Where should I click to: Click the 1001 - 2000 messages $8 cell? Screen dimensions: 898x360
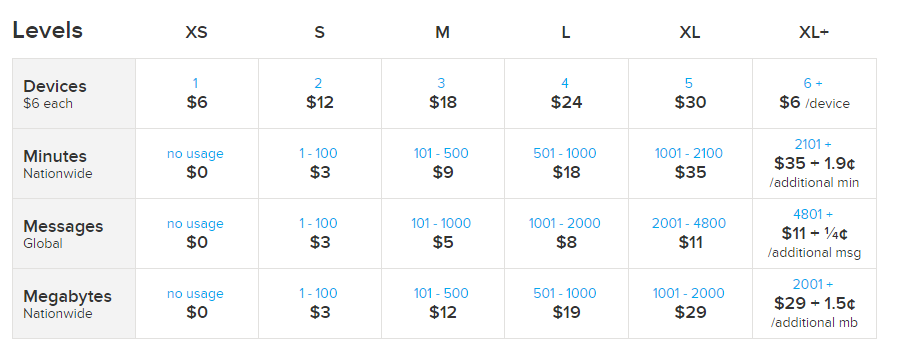click(x=566, y=234)
